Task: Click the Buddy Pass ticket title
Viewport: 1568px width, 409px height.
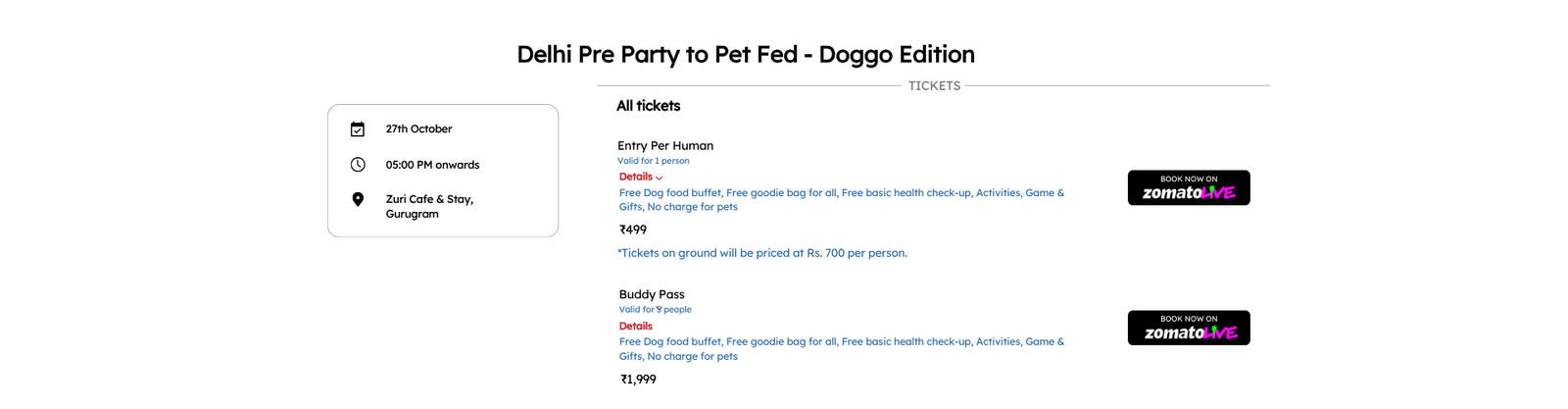Action: coord(652,294)
